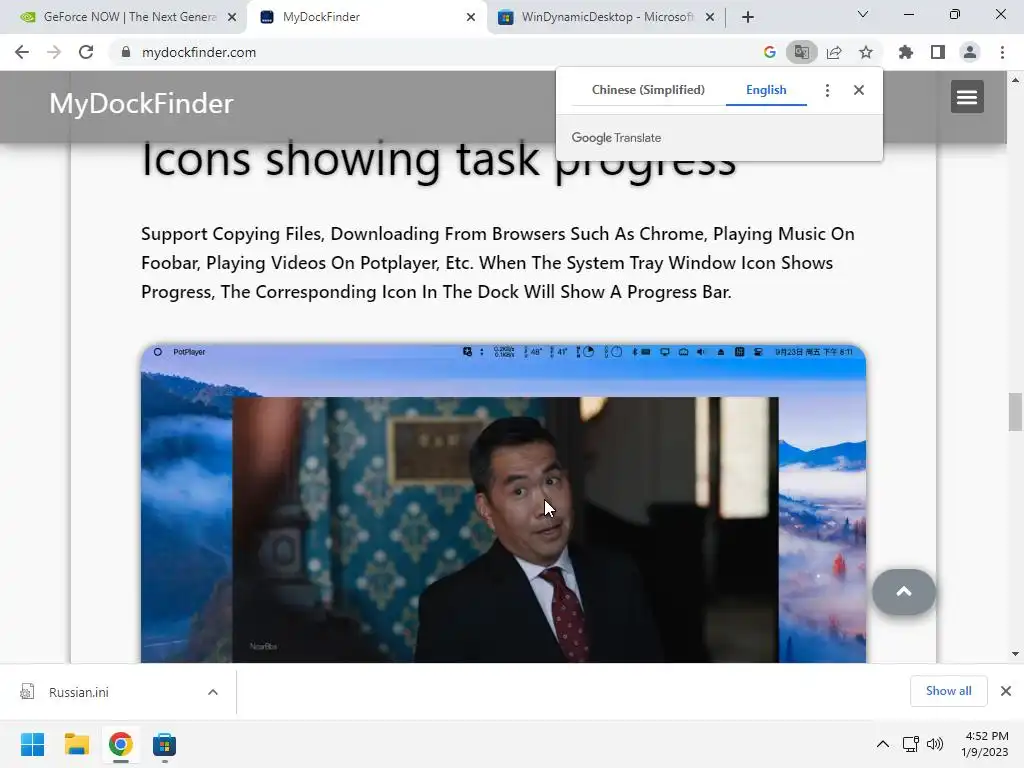Click the volume speaker tray icon
Image resolution: width=1024 pixels, height=768 pixels.
[935, 744]
